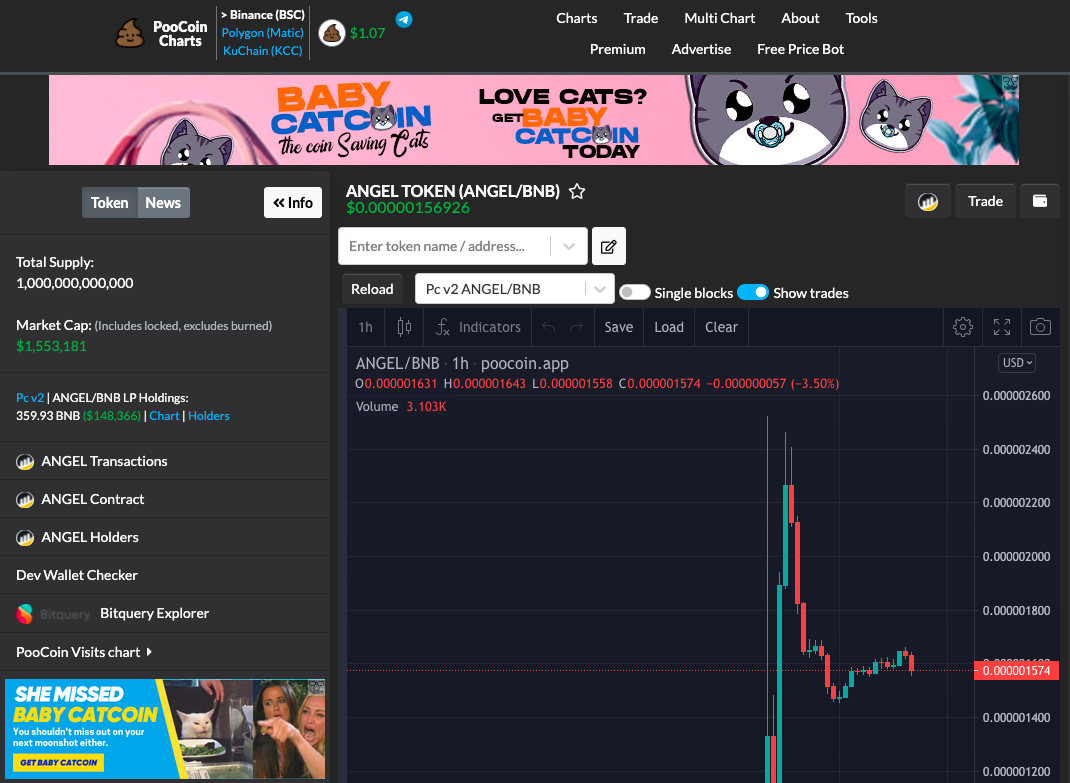Screen dimensions: 1070x783
Task: Toggle the Single blocks switch
Action: coord(635,292)
